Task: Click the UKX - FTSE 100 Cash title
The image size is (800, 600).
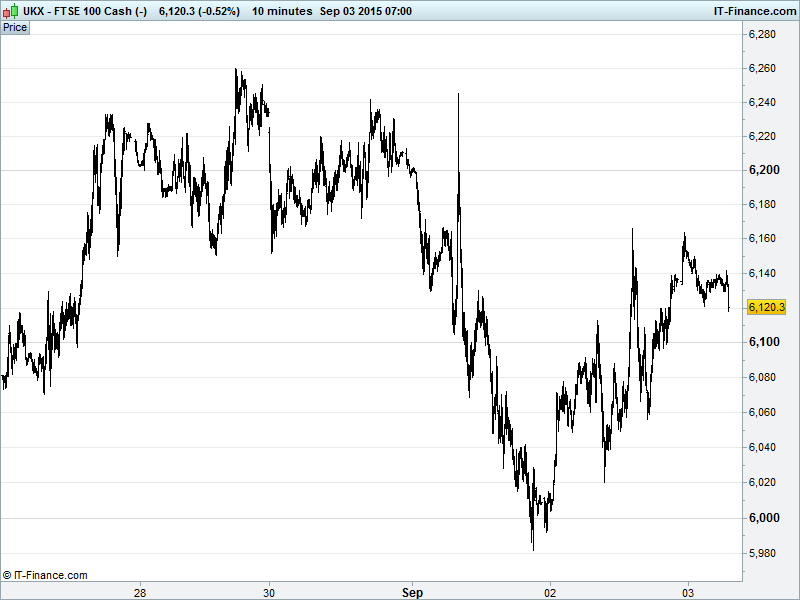Action: [x=86, y=10]
